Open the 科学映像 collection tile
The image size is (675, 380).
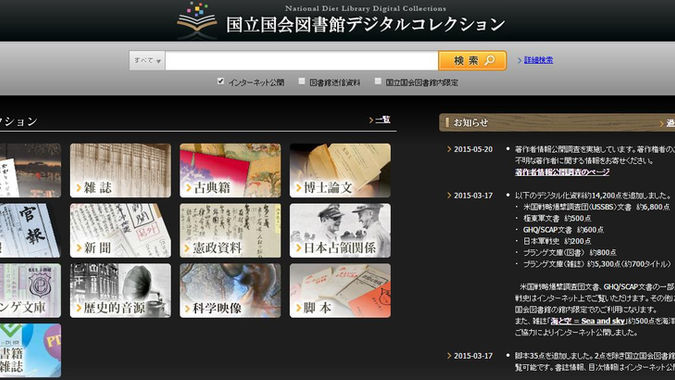pyautogui.click(x=230, y=290)
